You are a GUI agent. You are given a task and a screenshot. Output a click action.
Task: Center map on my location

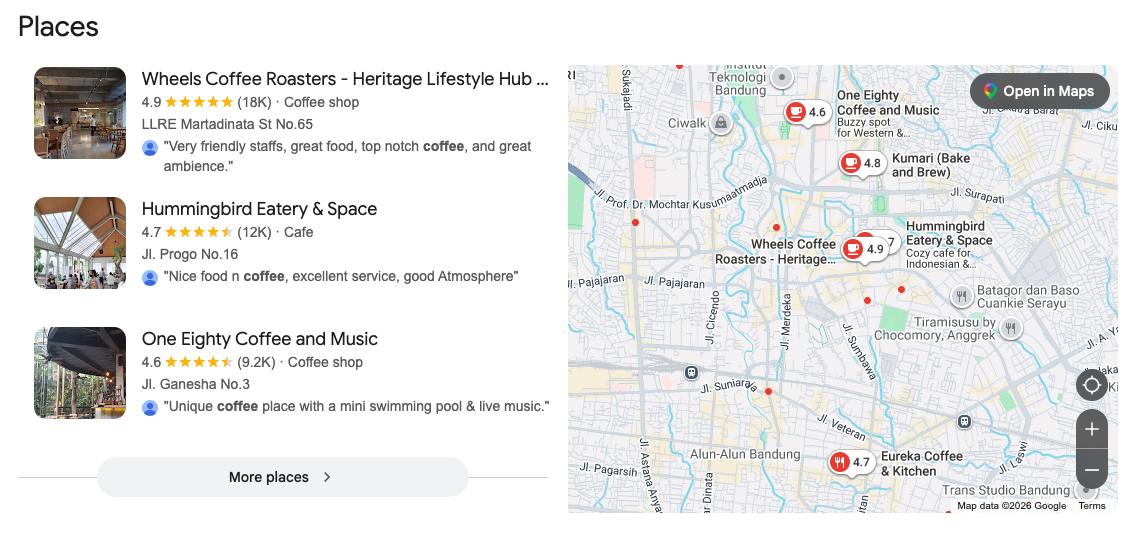coord(1092,385)
